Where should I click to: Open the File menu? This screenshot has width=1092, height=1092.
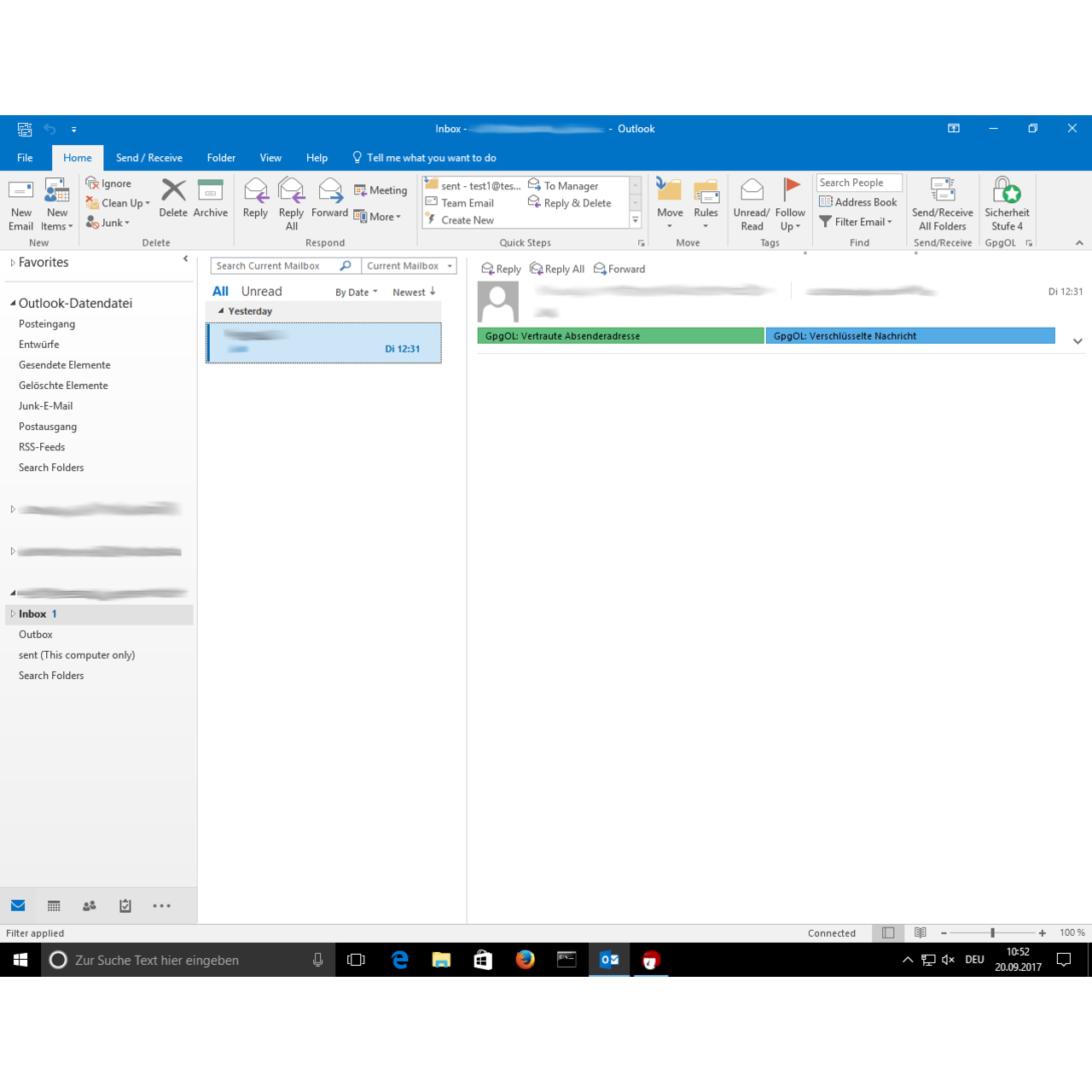pos(26,158)
